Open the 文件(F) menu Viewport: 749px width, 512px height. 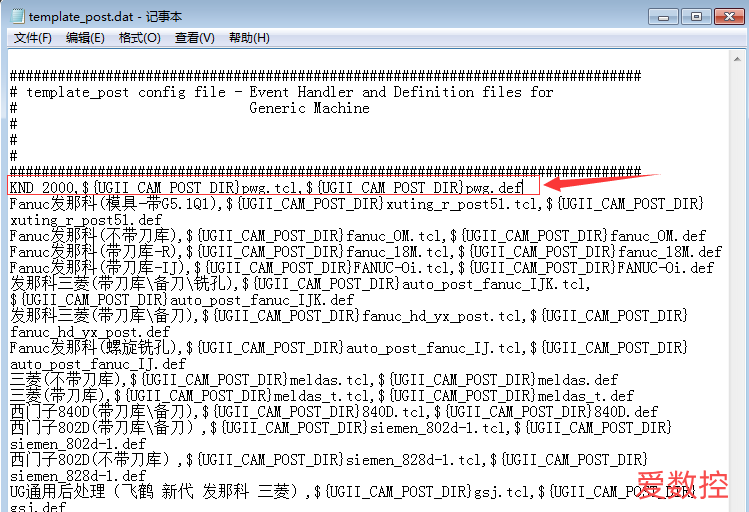click(32, 38)
